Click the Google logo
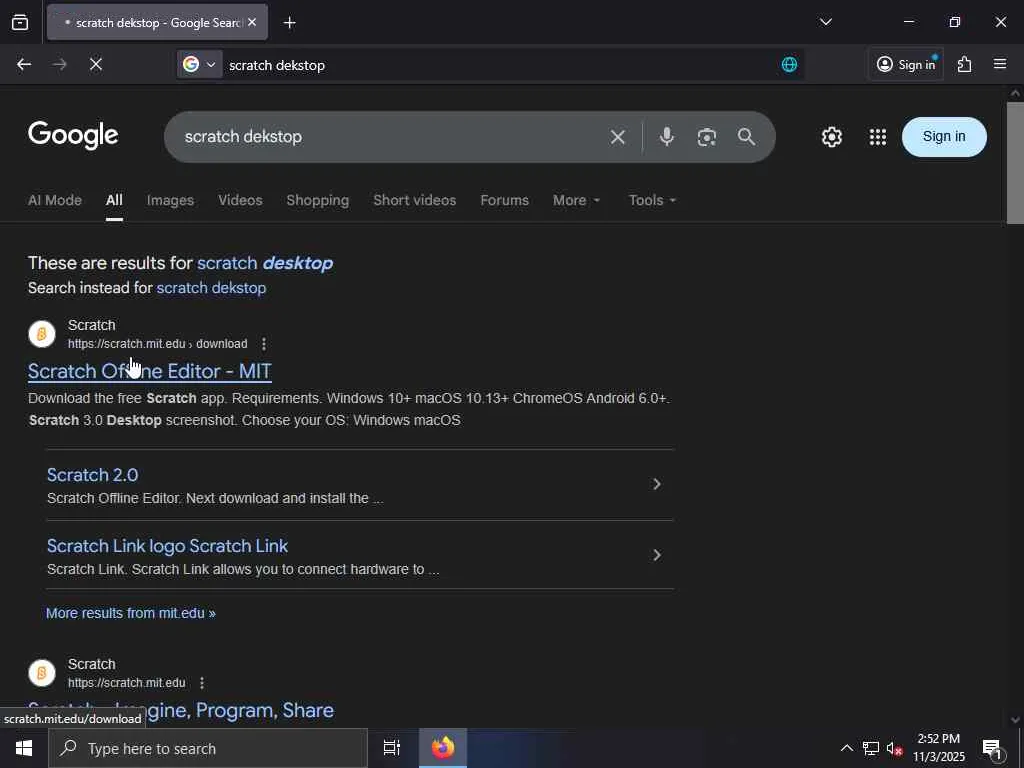 [x=73, y=135]
